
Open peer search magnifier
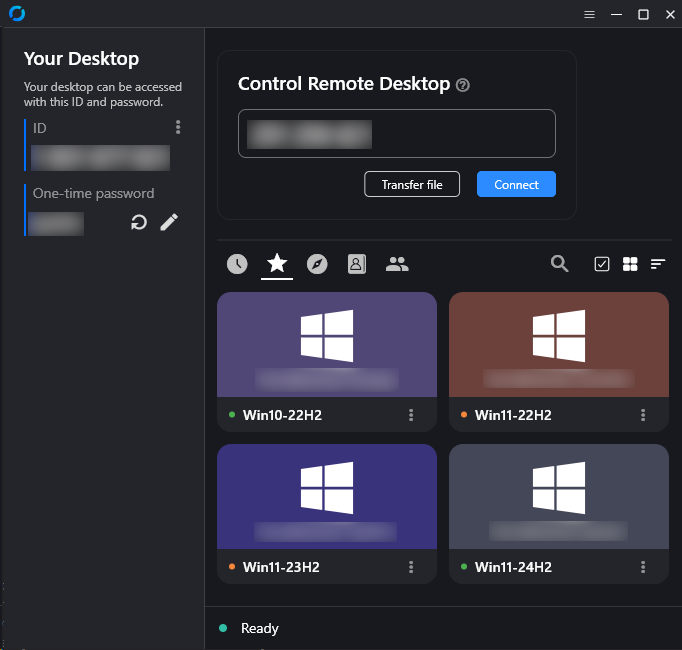click(x=559, y=264)
